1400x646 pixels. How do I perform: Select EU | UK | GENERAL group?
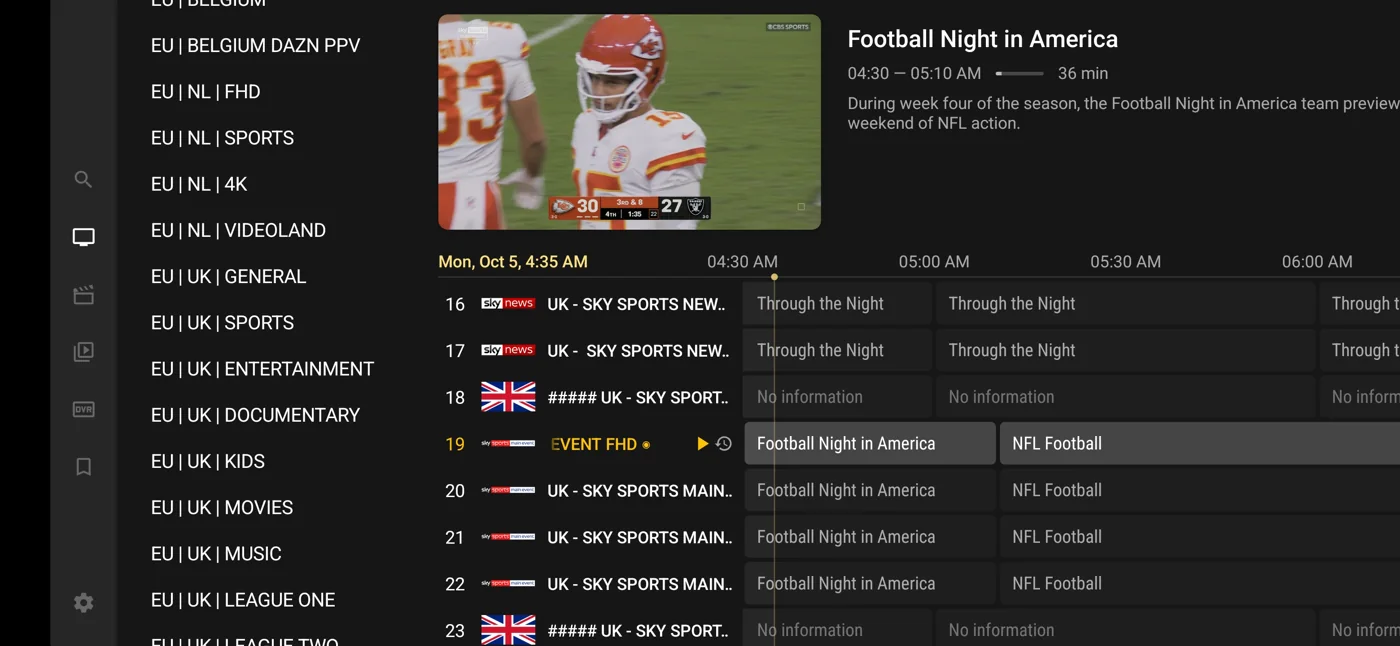click(x=228, y=277)
